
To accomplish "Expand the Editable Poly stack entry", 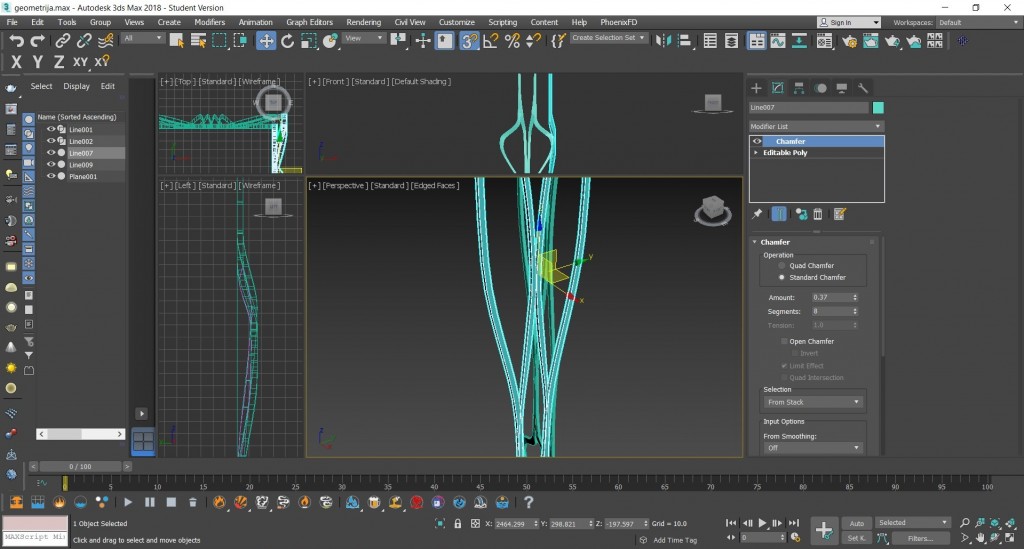I will pos(756,153).
